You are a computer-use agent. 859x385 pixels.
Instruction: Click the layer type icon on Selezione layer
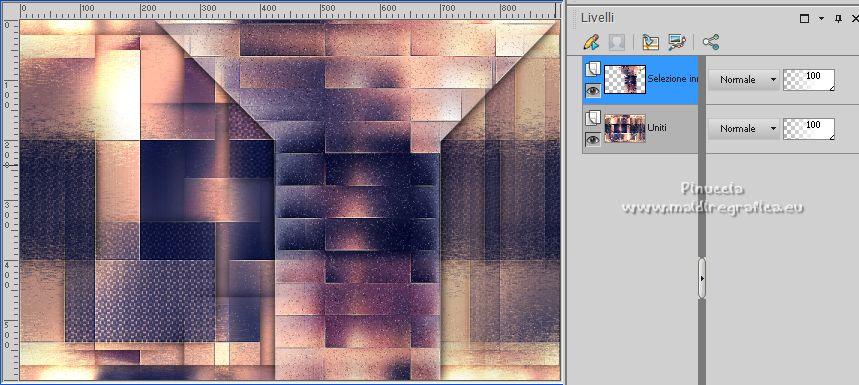[x=593, y=70]
